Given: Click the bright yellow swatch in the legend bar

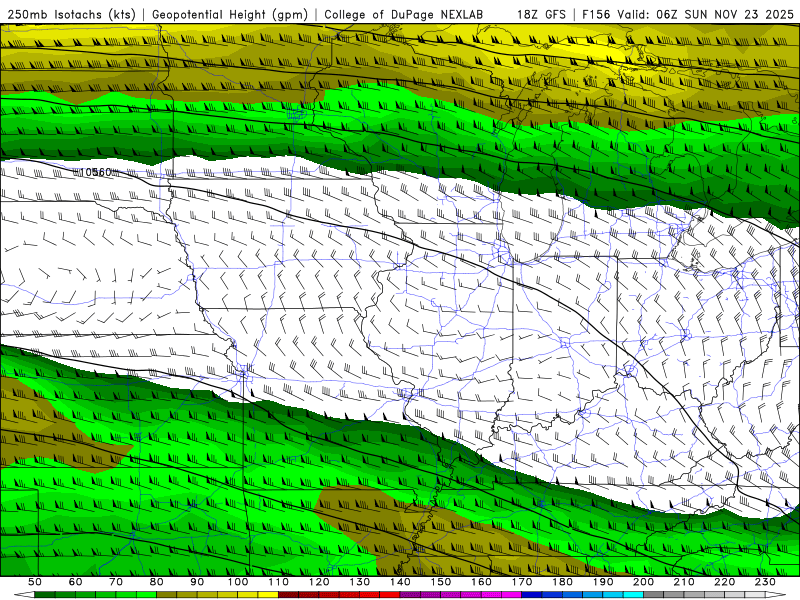Looking at the screenshot, I should pos(268,594).
